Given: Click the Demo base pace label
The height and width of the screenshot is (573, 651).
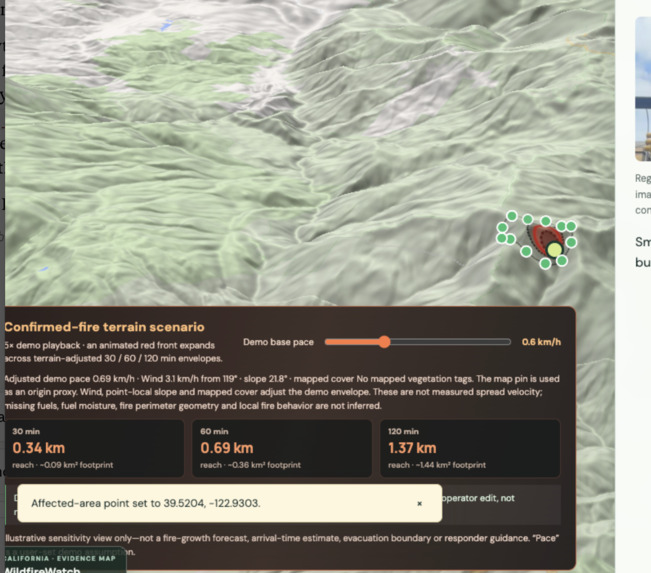Looking at the screenshot, I should [x=278, y=342].
